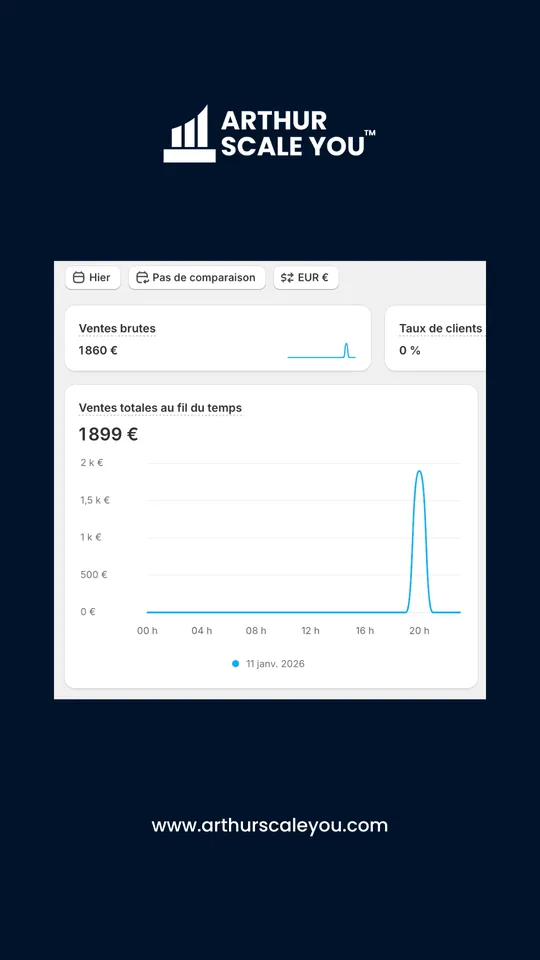Click the 2 k € axis label

coord(92,462)
